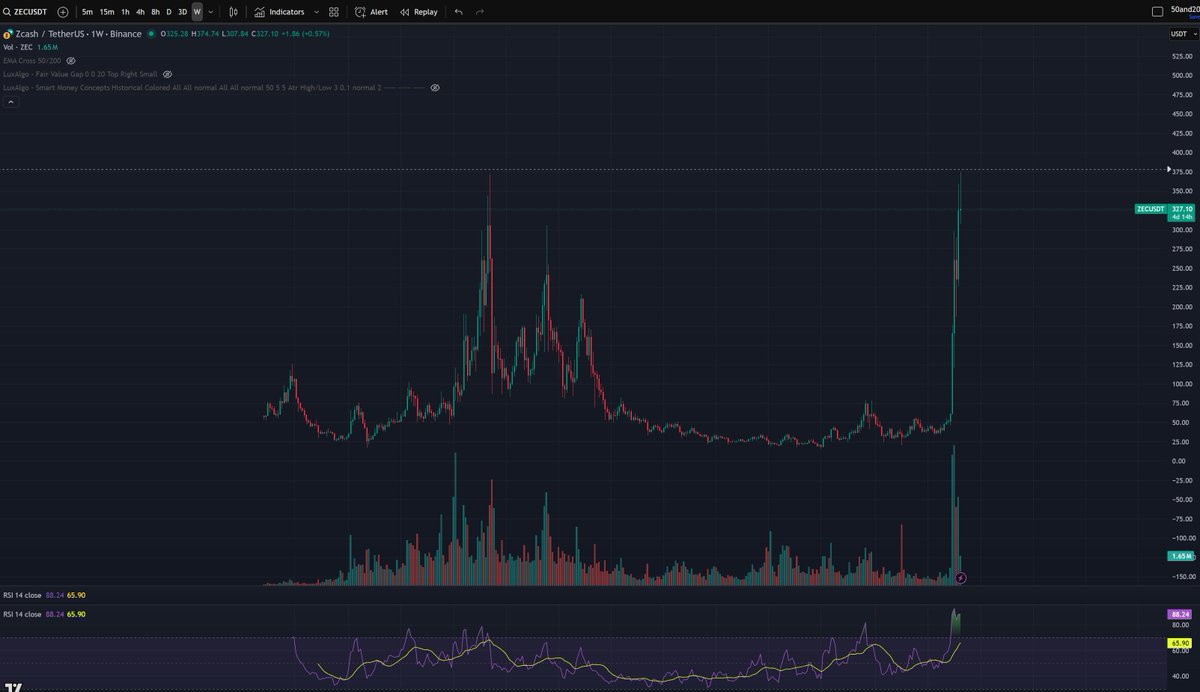Create an Alert
Viewport: 1200px width, 692px height.
pyautogui.click(x=372, y=12)
